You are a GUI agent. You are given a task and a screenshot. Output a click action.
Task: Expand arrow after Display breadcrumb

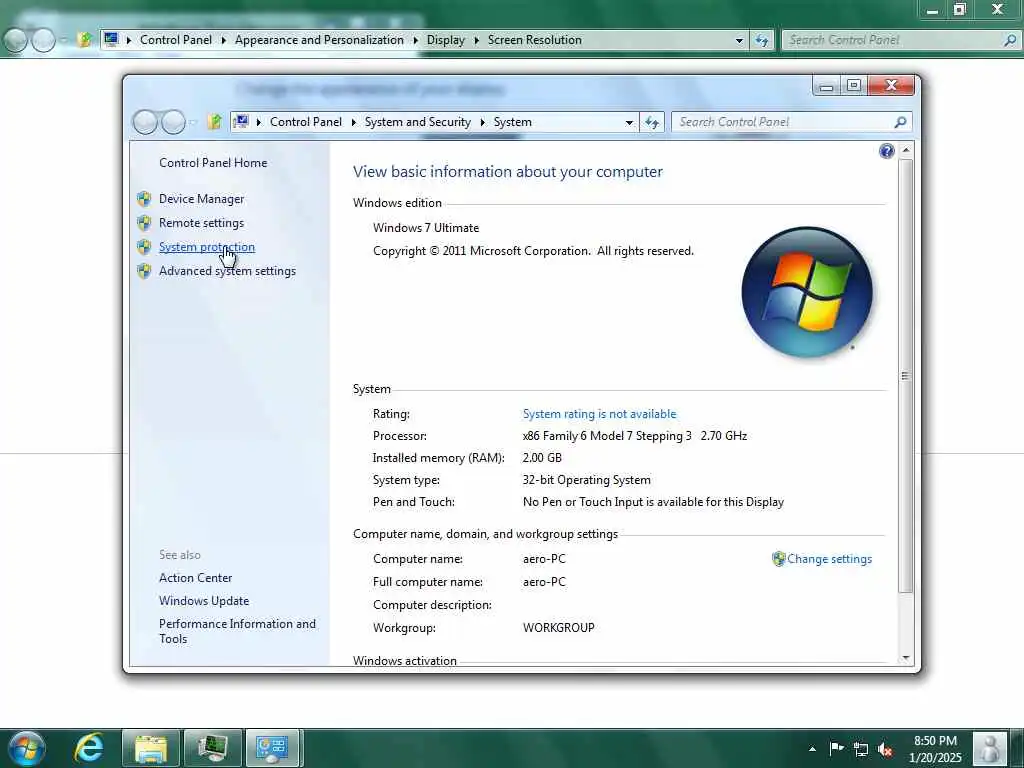click(x=476, y=40)
